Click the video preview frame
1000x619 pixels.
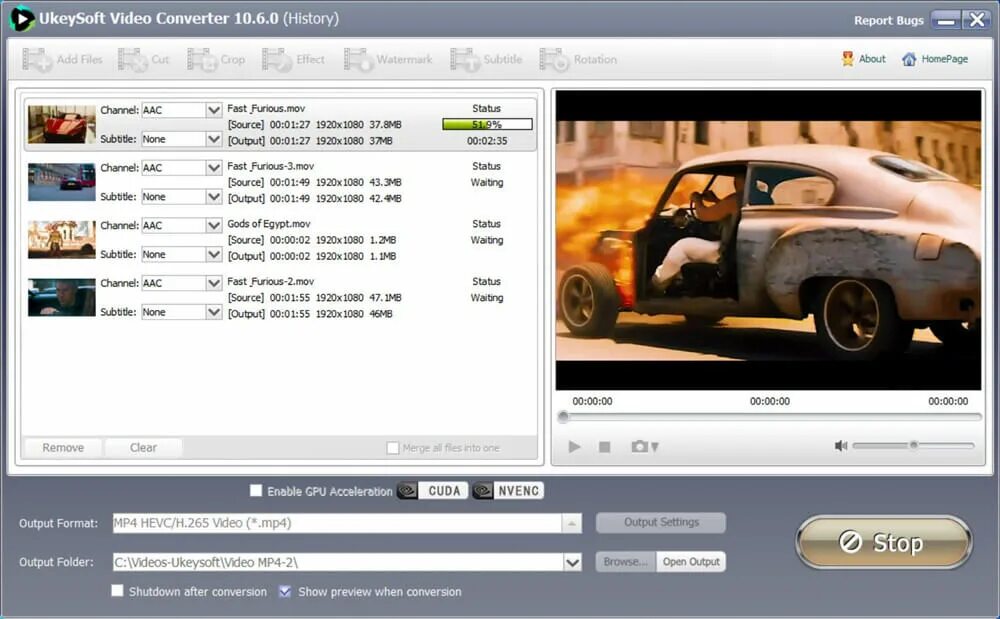[768, 240]
